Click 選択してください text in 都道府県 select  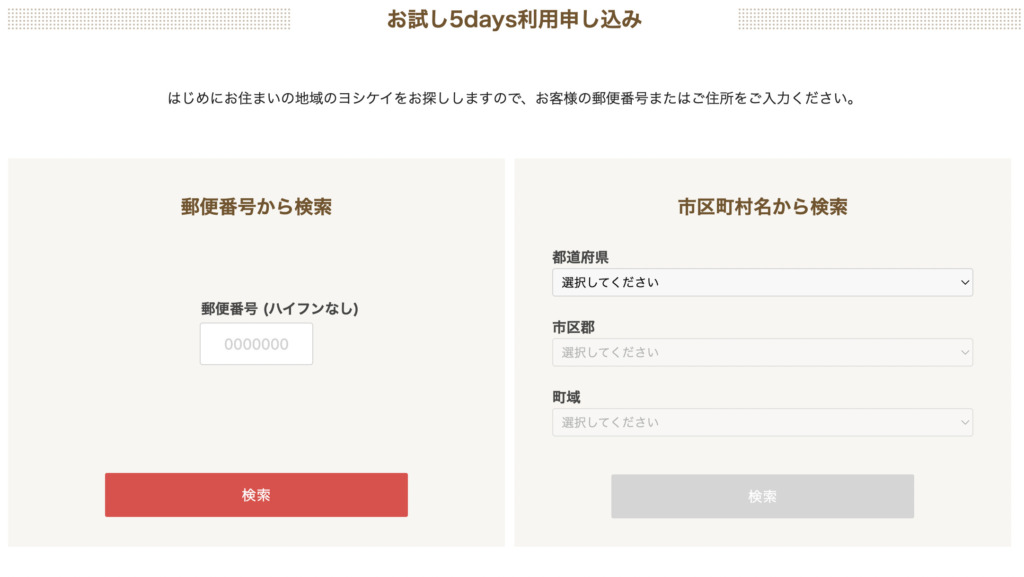coord(610,283)
